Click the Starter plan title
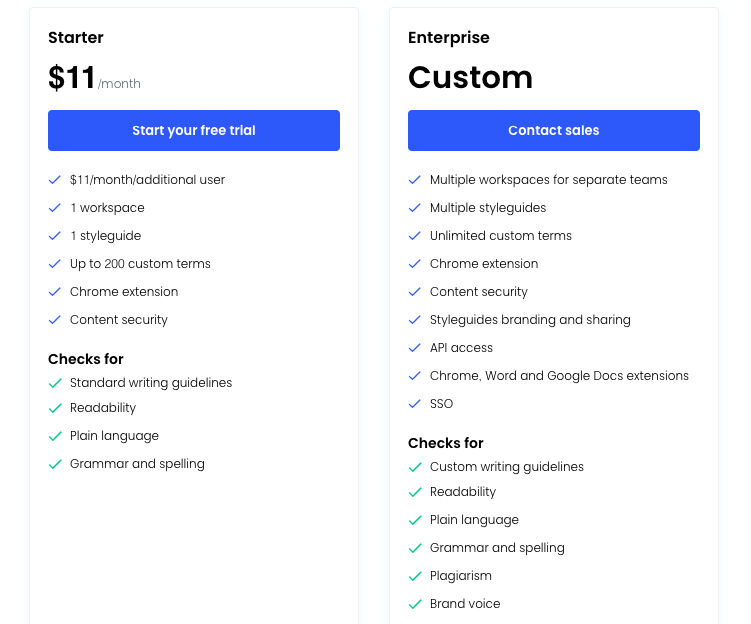Screen dimensions: 751x624 76,37
